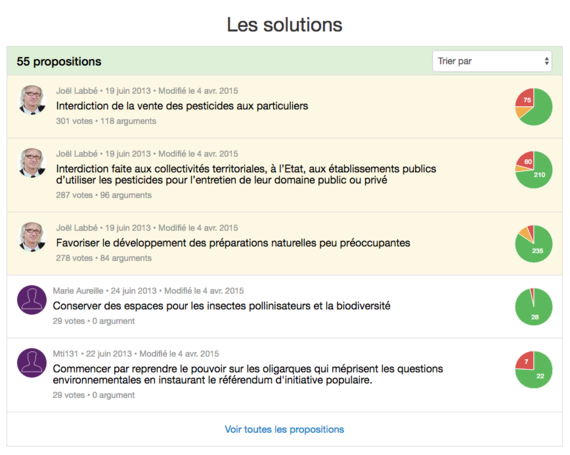
Task: Open 'Conserver des espaces pour les insectes pollinisateurs'
Action: [x=221, y=306]
